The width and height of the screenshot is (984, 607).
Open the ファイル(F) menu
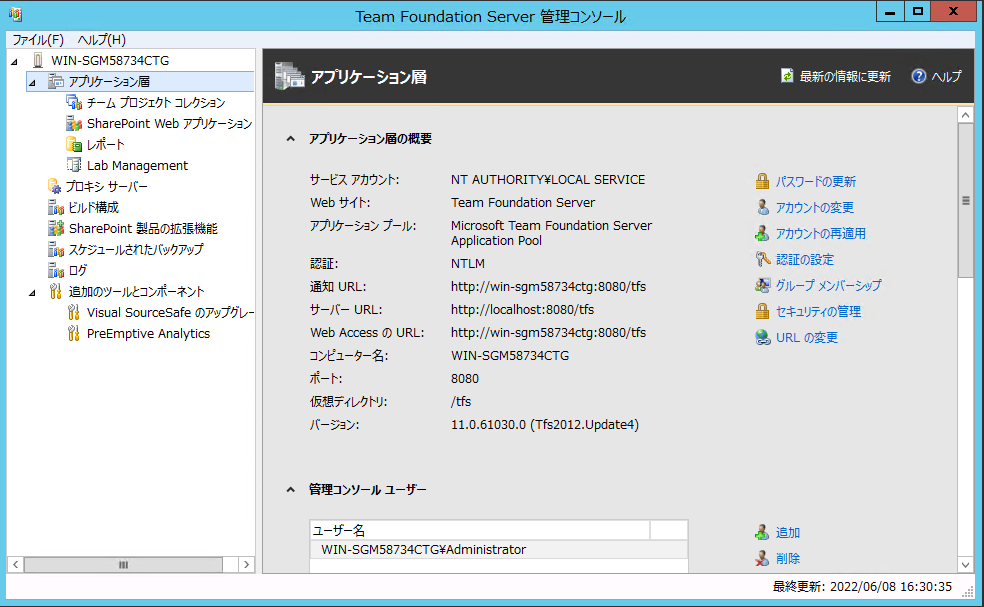(x=38, y=40)
